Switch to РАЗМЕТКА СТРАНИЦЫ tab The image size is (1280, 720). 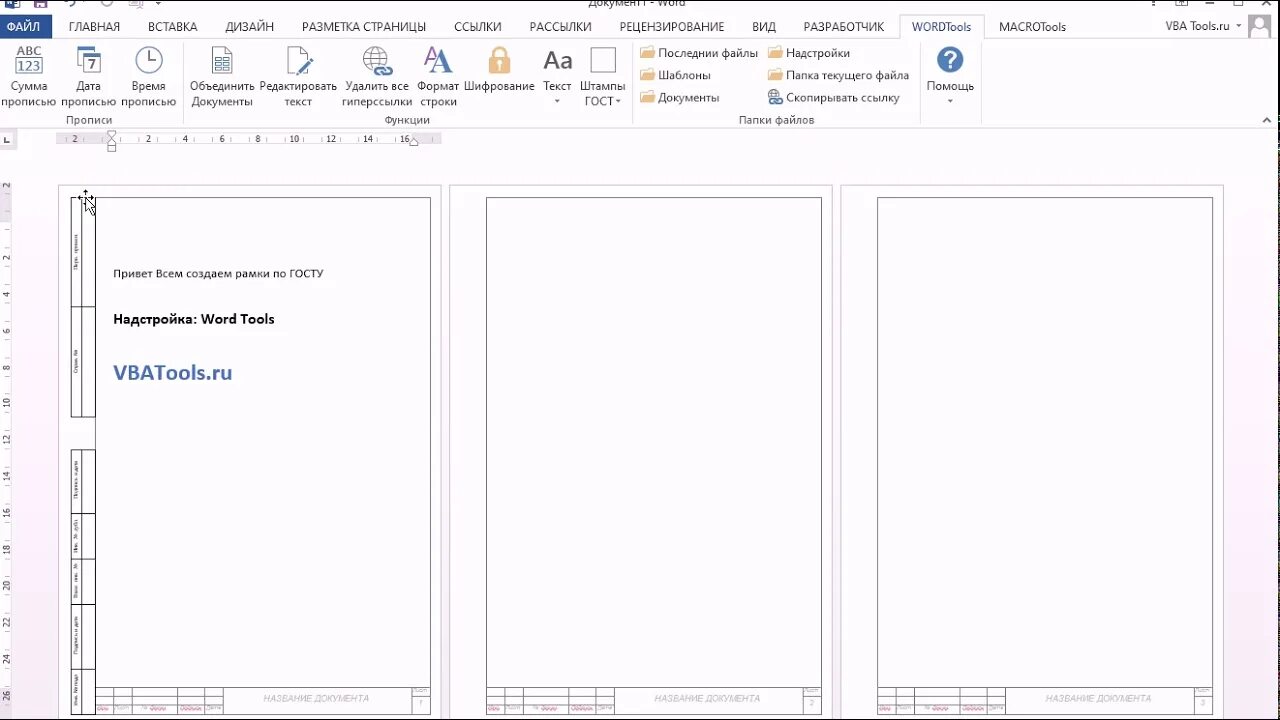coord(364,27)
